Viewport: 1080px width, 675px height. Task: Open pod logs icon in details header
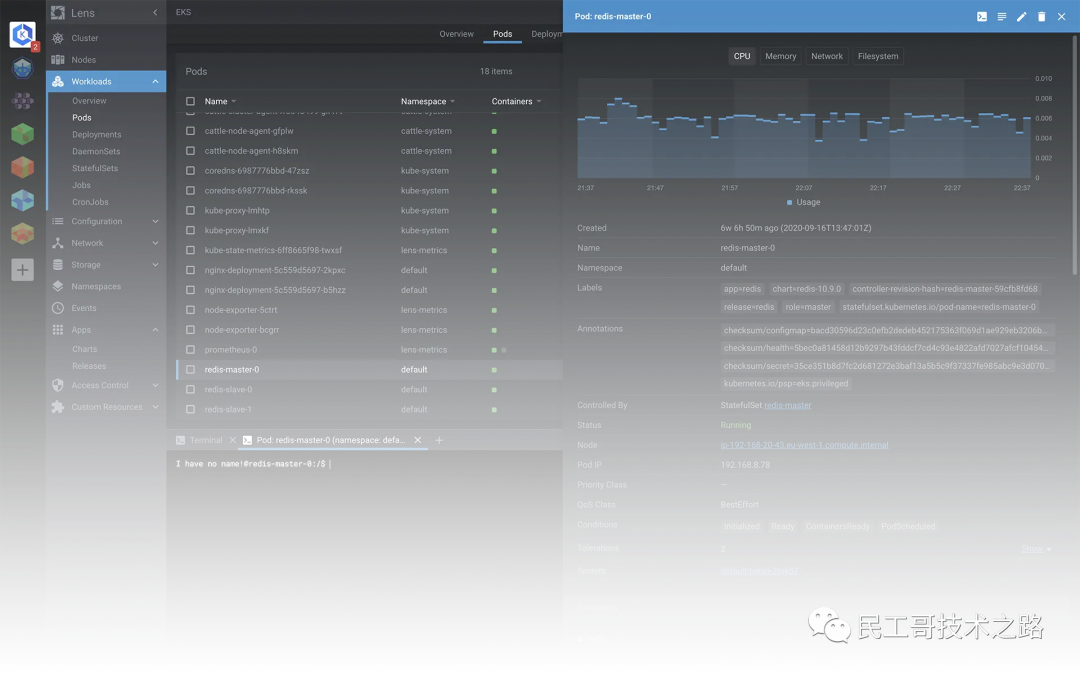point(1002,17)
